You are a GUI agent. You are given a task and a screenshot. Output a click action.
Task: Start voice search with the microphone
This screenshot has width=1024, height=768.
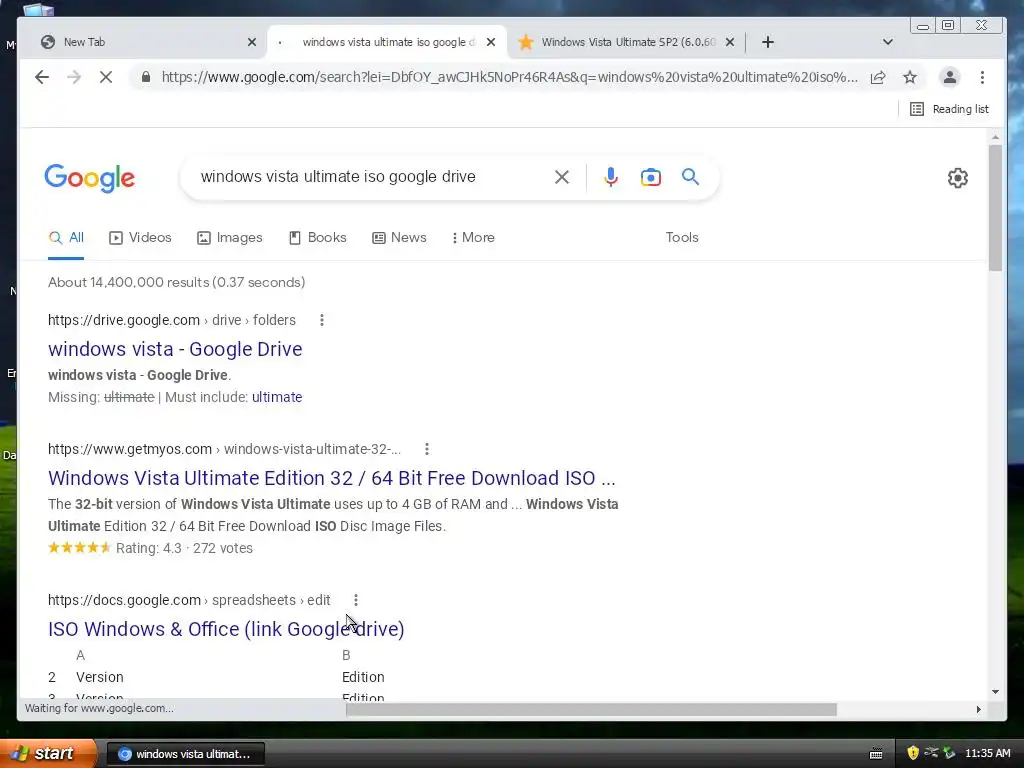[611, 177]
